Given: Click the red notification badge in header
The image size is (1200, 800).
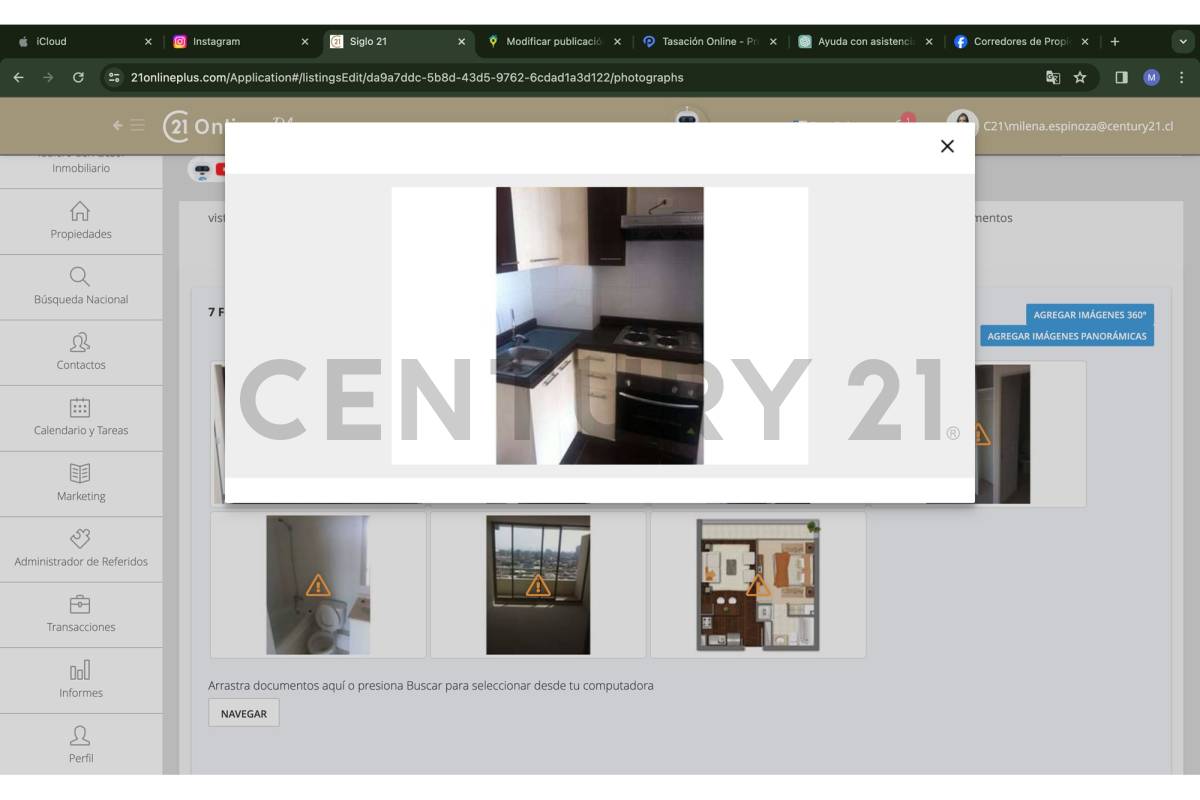Looking at the screenshot, I should tap(907, 118).
